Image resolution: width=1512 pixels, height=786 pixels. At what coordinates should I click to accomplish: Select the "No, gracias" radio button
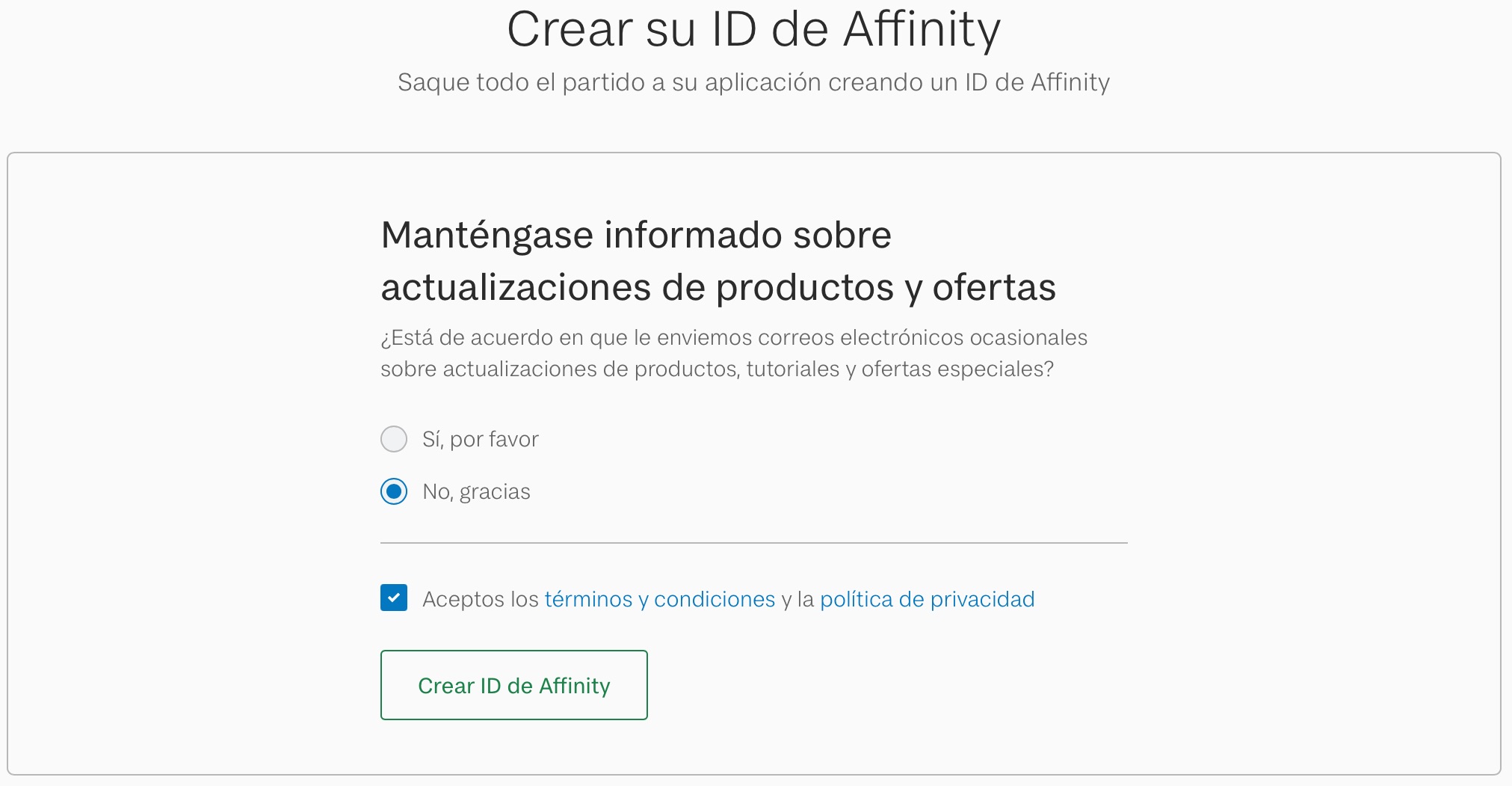tap(394, 491)
